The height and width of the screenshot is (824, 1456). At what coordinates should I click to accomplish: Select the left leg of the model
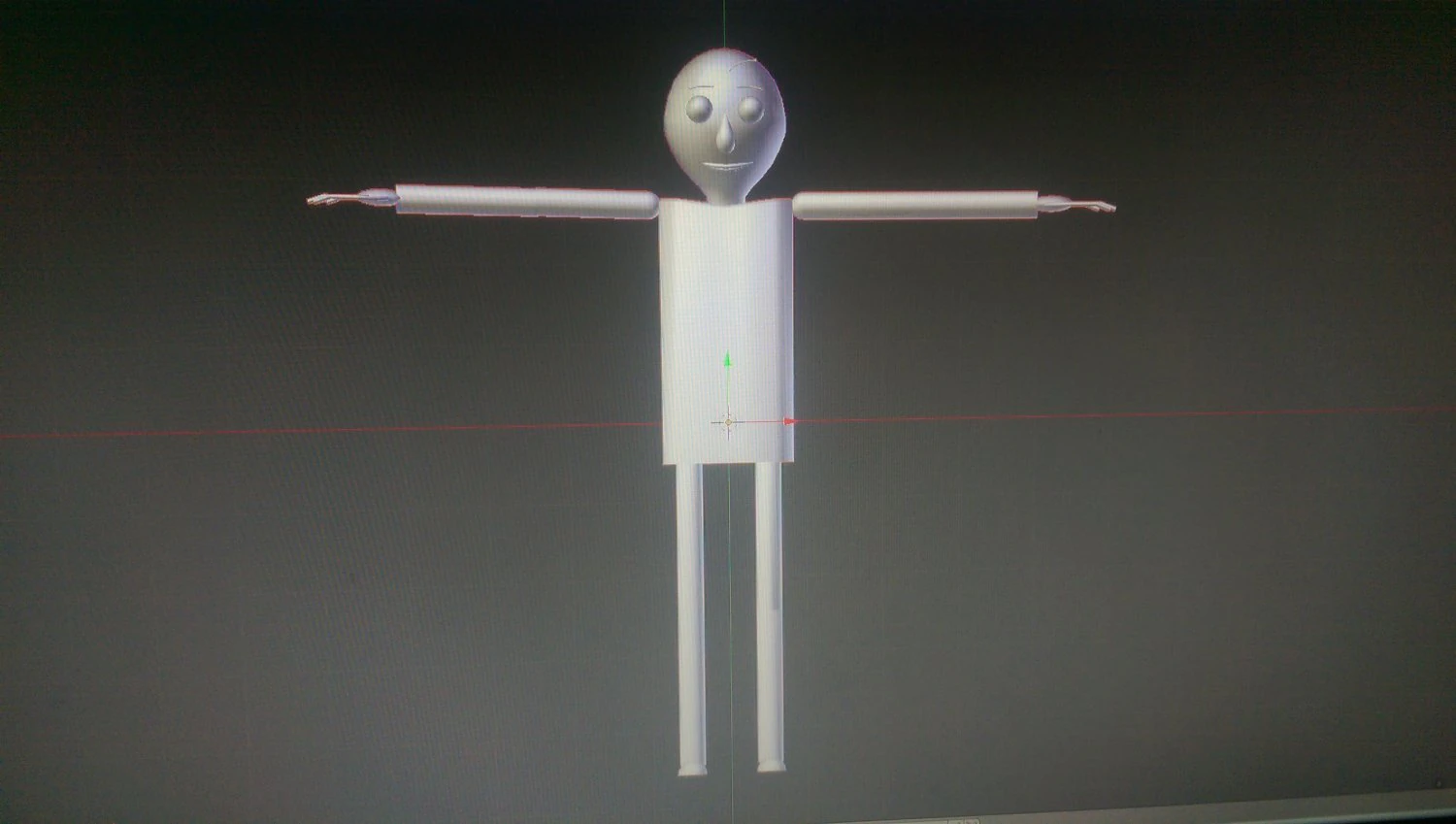[691, 619]
